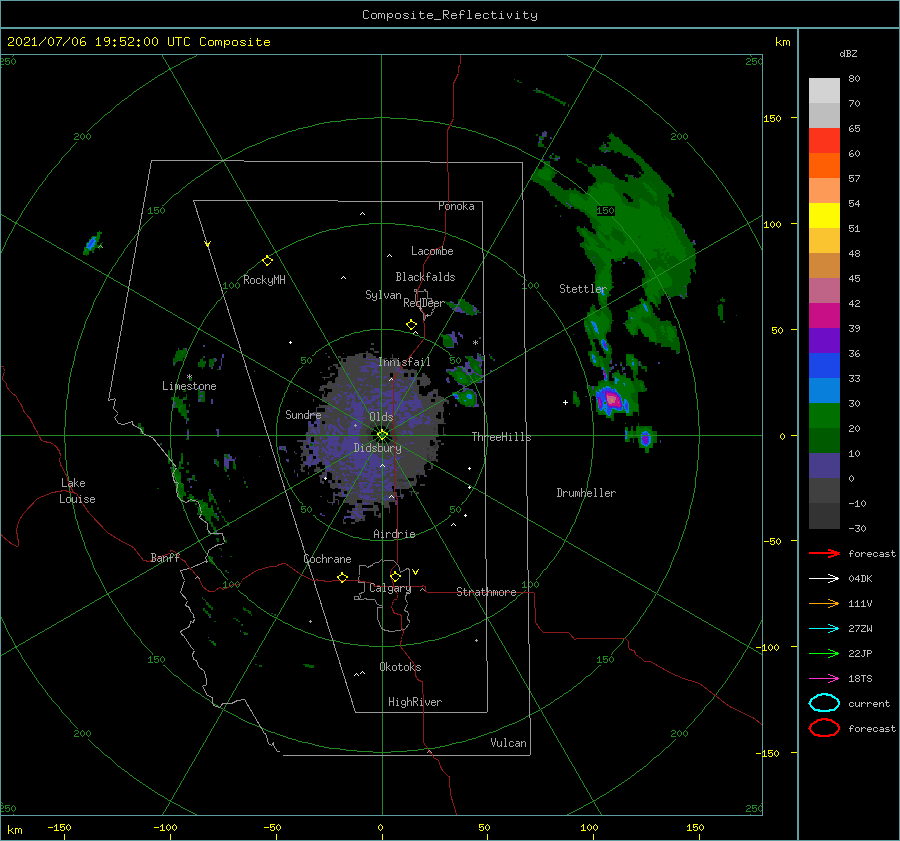This screenshot has width=900, height=841.
Task: Select the dark orange swatch in dBZ scale
Action: 824,165
